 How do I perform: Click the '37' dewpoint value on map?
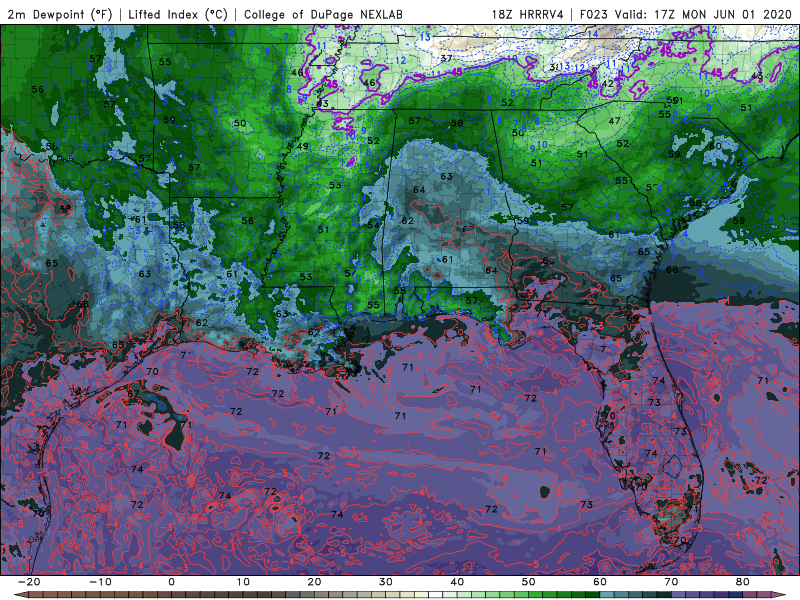click(446, 58)
